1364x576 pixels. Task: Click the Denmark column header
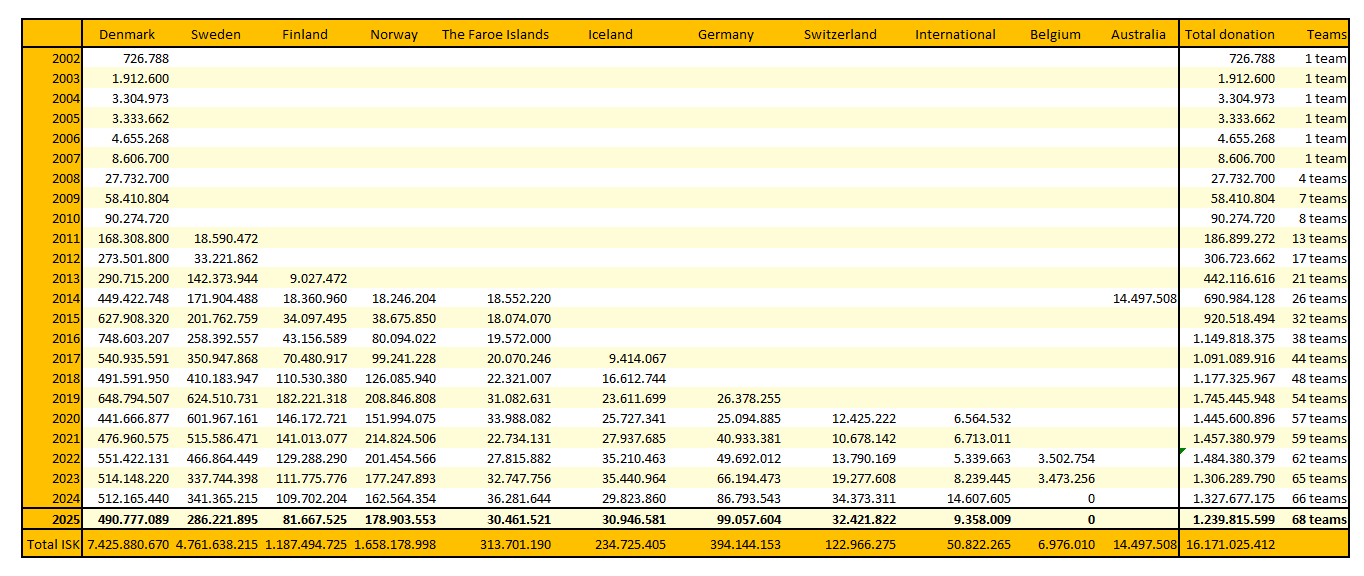127,34
